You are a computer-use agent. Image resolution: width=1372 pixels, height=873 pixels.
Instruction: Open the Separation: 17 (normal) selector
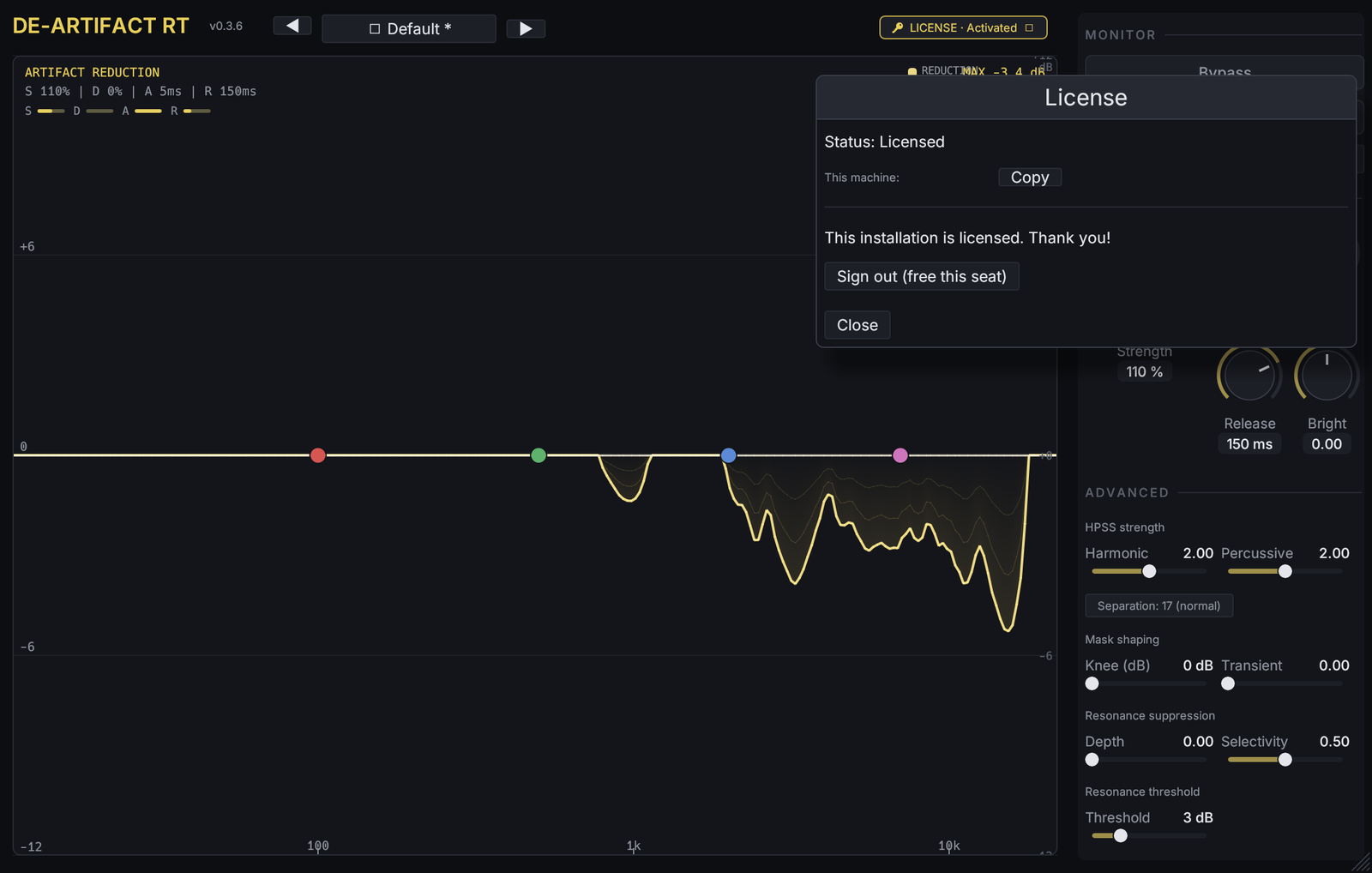tap(1159, 605)
